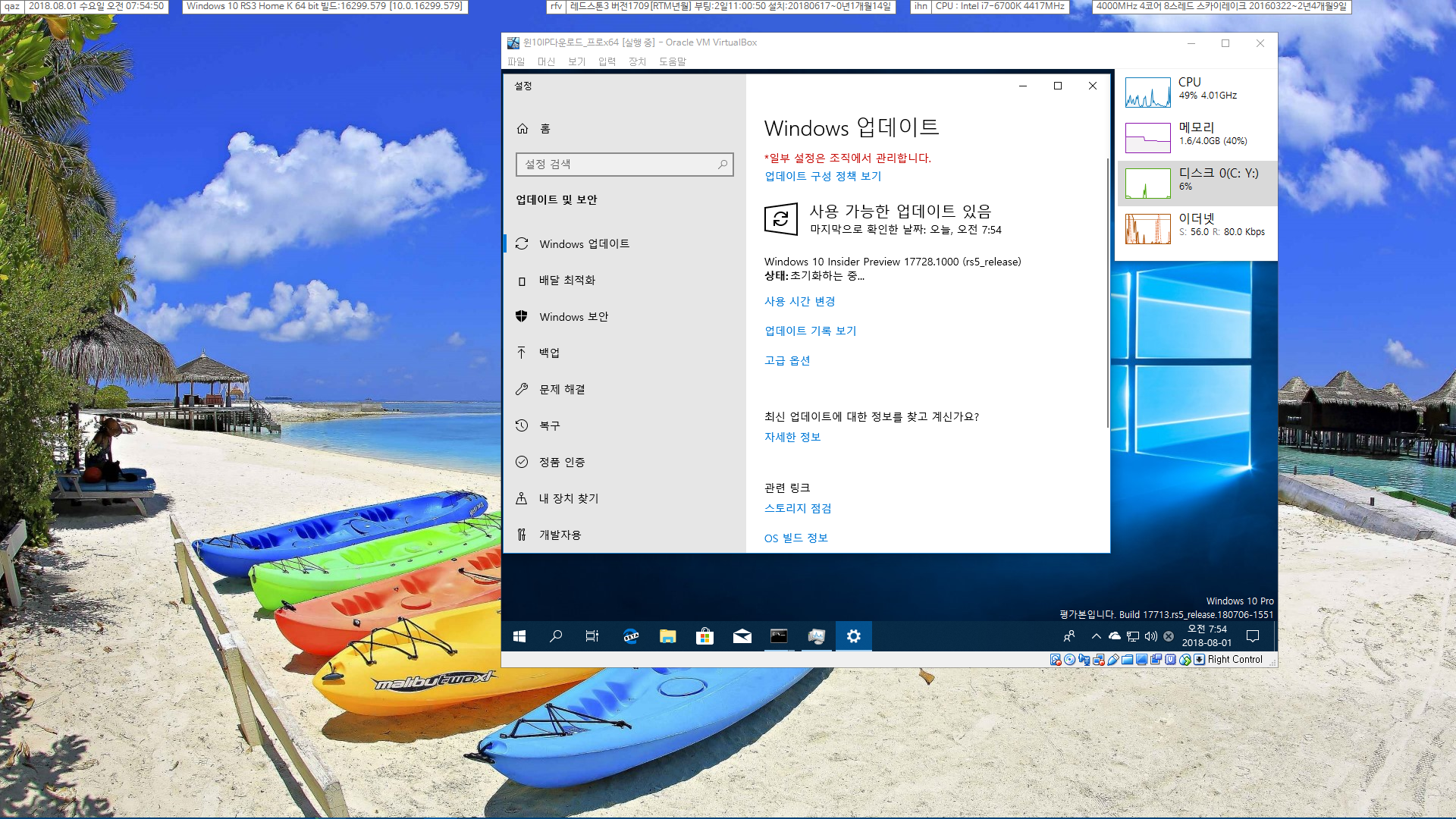Click the 설정 검색 search field
The width and height of the screenshot is (1456, 819).
pos(624,164)
